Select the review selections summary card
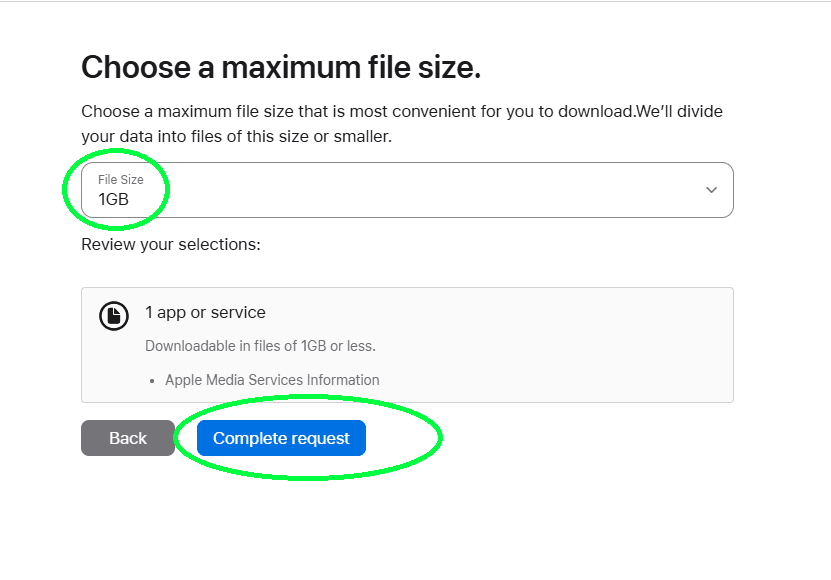The height and width of the screenshot is (580, 831). point(406,345)
